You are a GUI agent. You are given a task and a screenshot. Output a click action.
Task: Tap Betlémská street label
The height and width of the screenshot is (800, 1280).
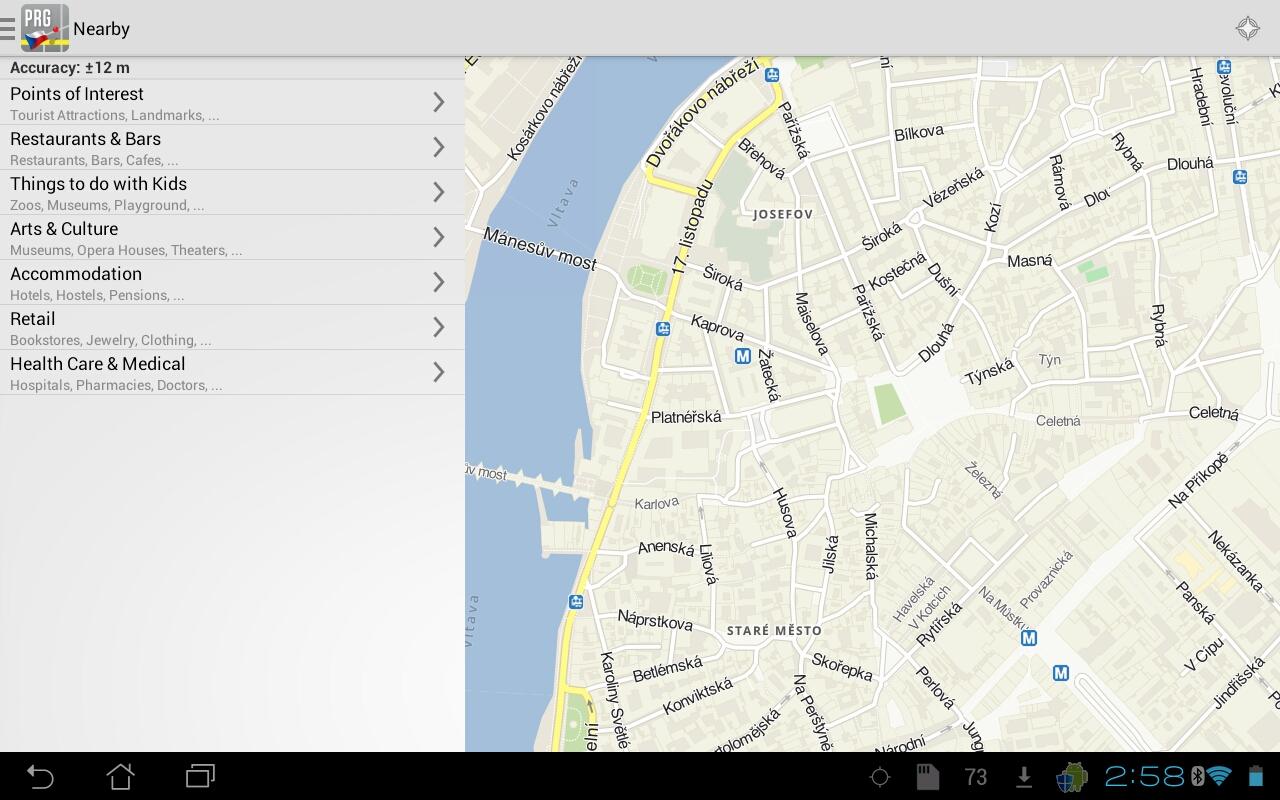pos(668,669)
